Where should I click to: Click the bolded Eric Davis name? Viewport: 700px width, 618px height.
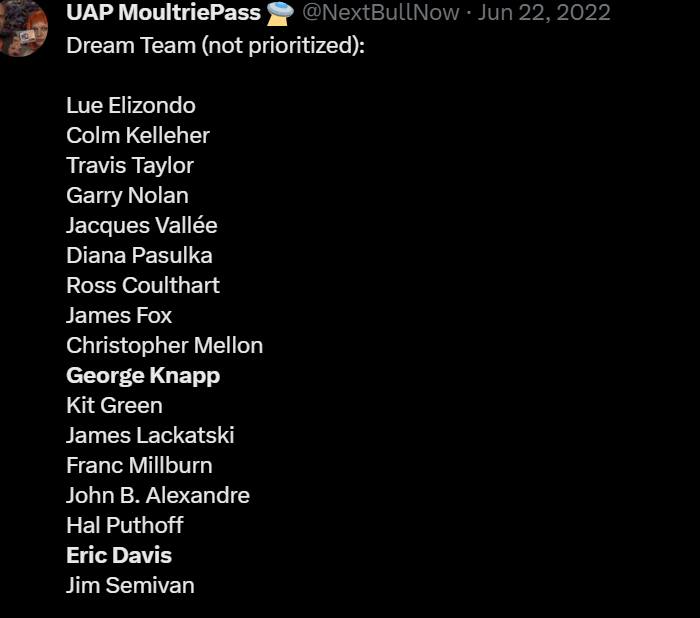pyautogui.click(x=119, y=555)
